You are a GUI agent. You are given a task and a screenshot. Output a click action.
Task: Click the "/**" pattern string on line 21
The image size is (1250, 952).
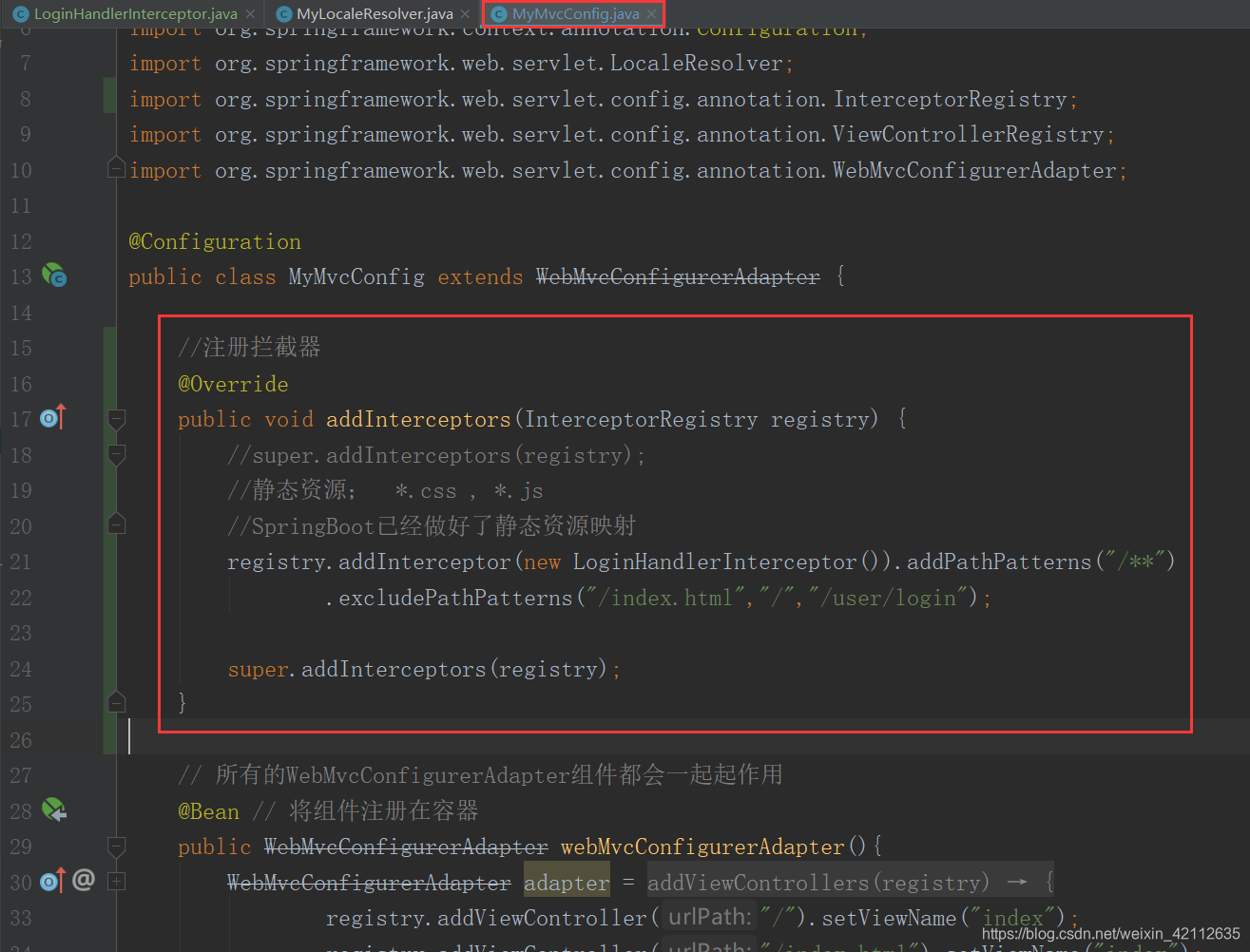1135,562
